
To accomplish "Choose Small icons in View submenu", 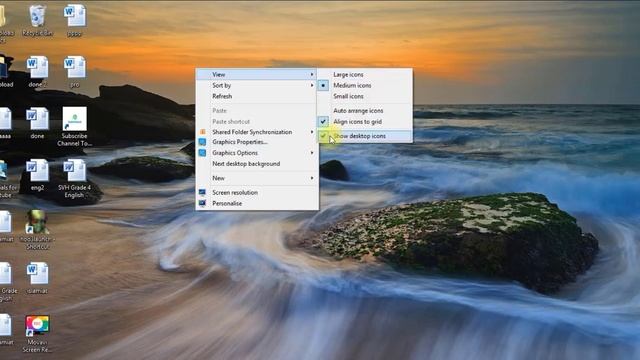I will click(x=365, y=96).
